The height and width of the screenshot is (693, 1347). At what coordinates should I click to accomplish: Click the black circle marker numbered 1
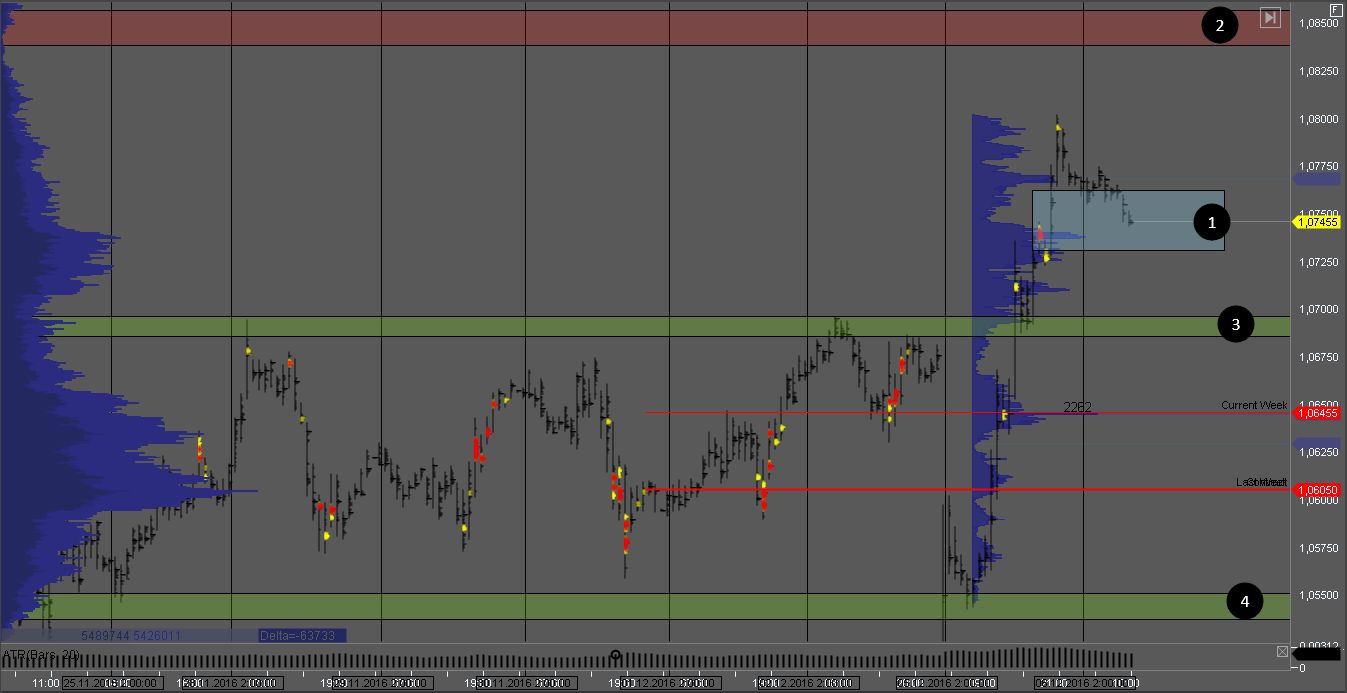pos(1212,223)
